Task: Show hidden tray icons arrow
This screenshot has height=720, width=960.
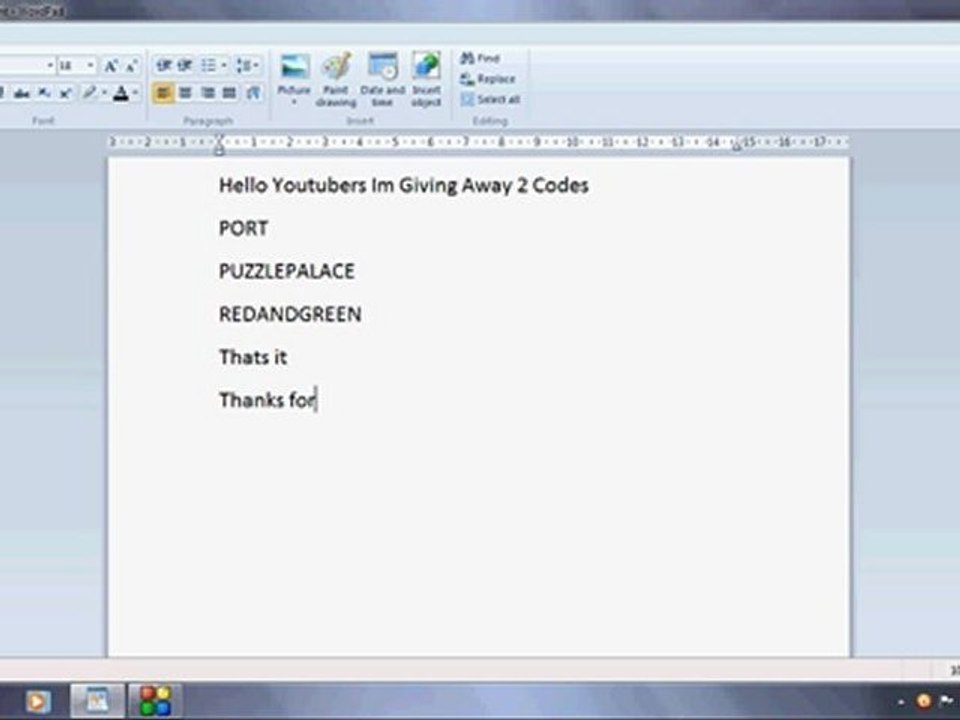Action: 901,702
